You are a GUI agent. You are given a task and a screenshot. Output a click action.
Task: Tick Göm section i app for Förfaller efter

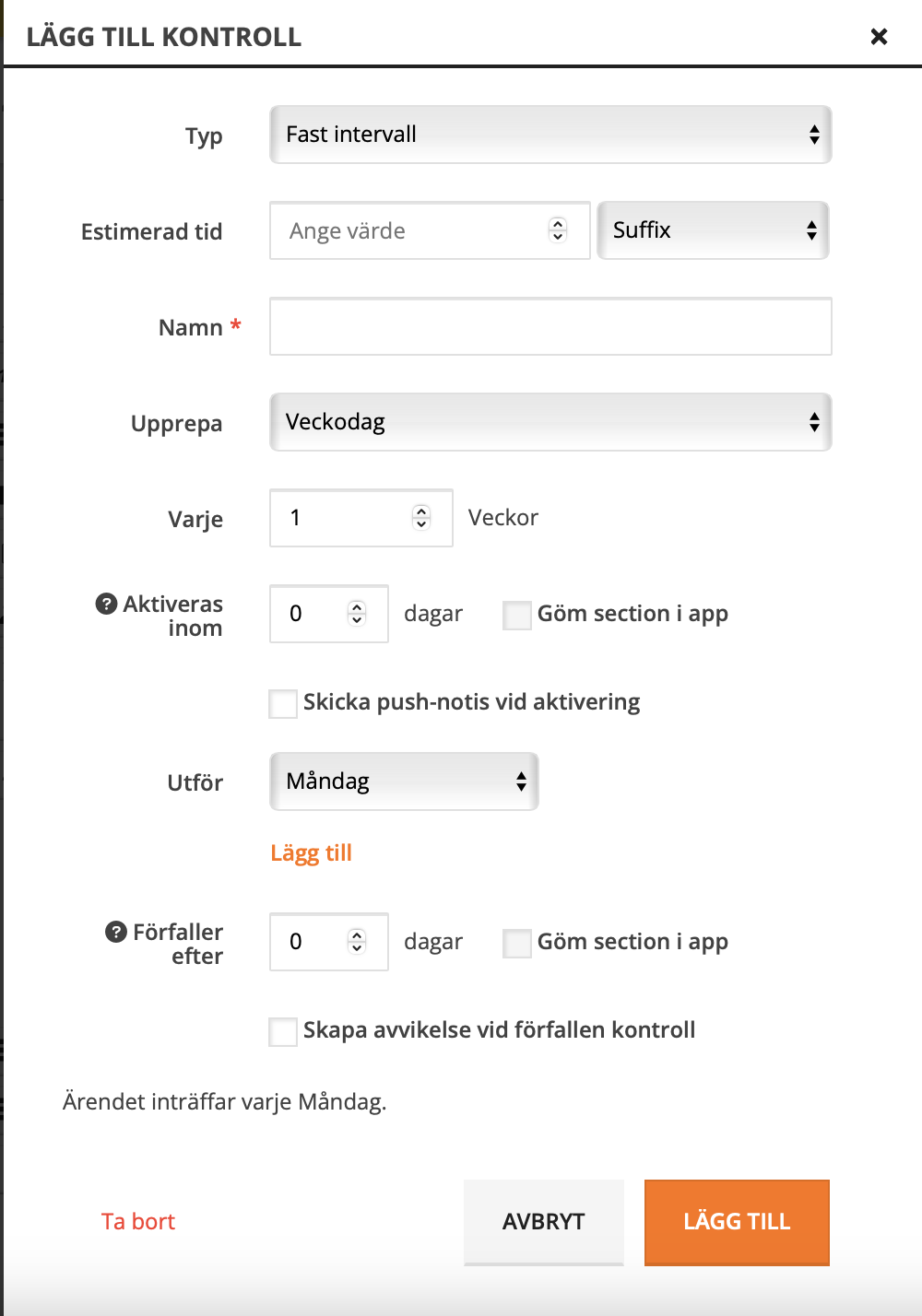(x=517, y=943)
